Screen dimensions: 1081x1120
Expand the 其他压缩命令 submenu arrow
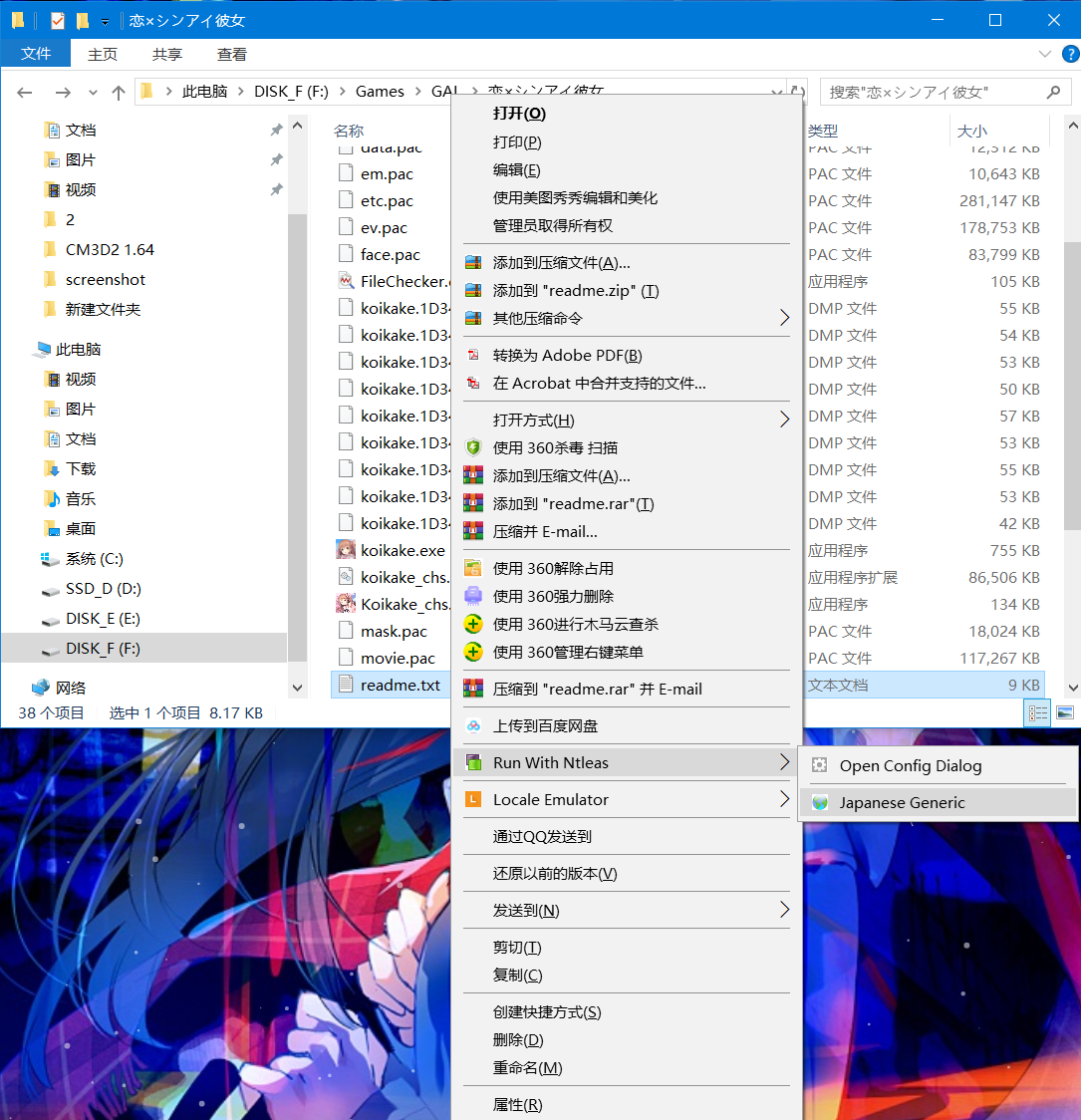784,318
